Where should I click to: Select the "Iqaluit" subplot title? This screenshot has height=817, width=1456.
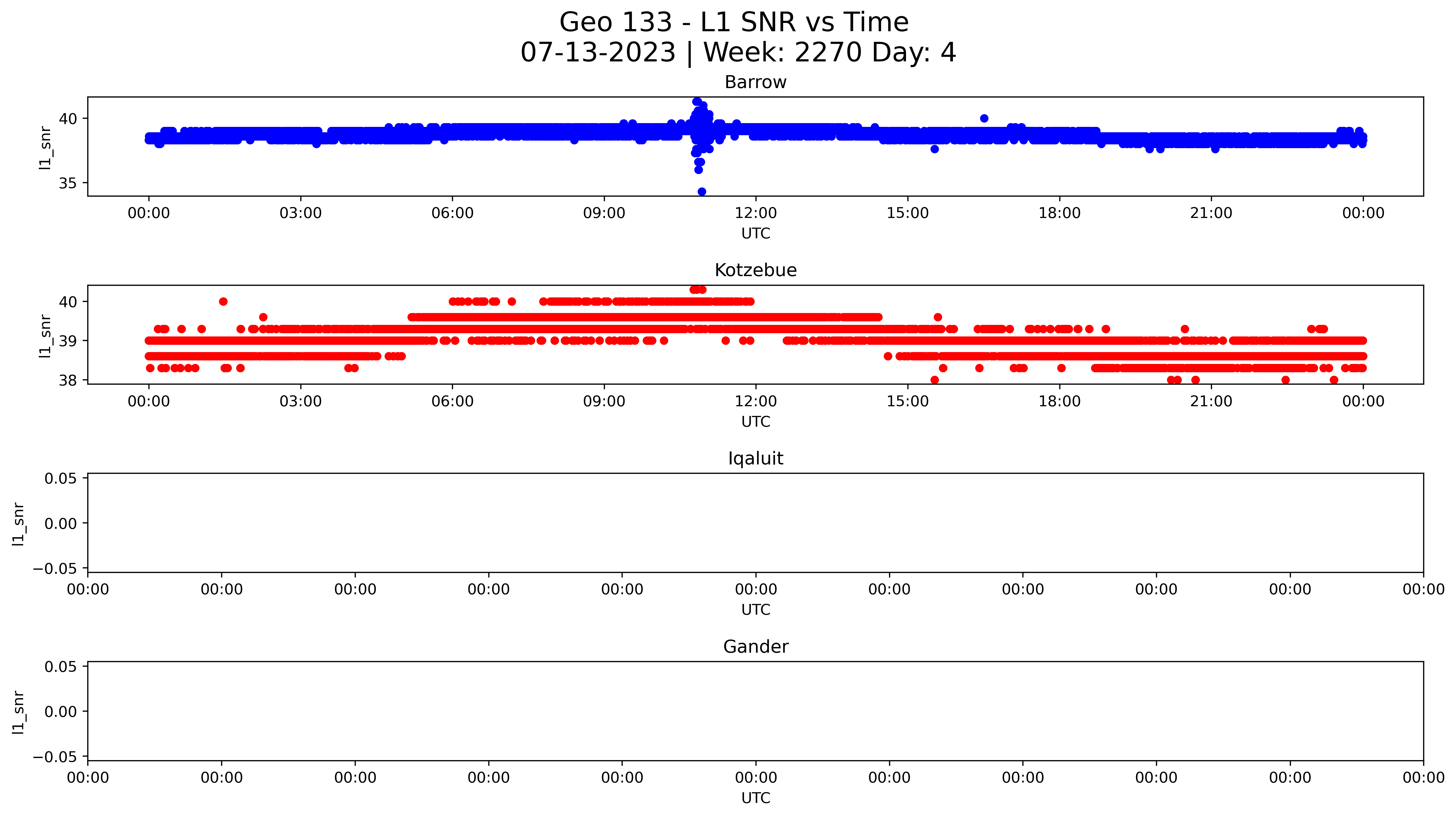pos(755,458)
